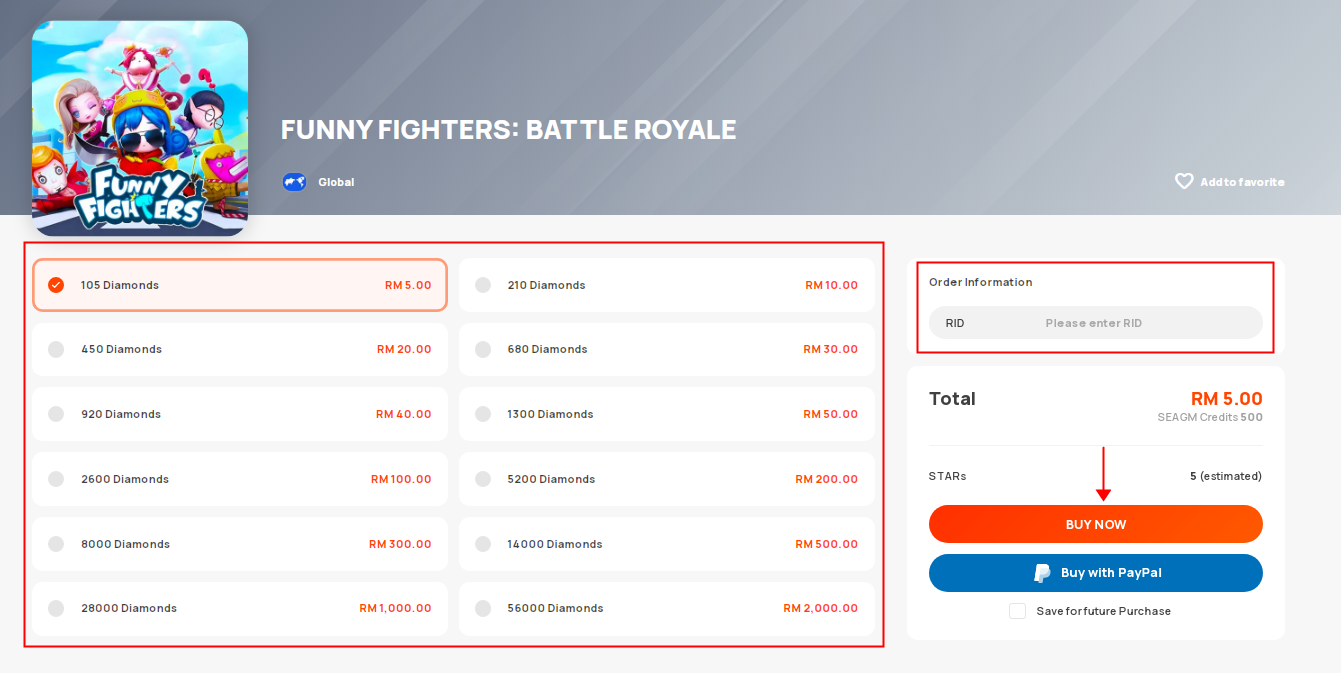Pick the 920 Diamonds option
The height and width of the screenshot is (673, 1341).
click(x=240, y=414)
